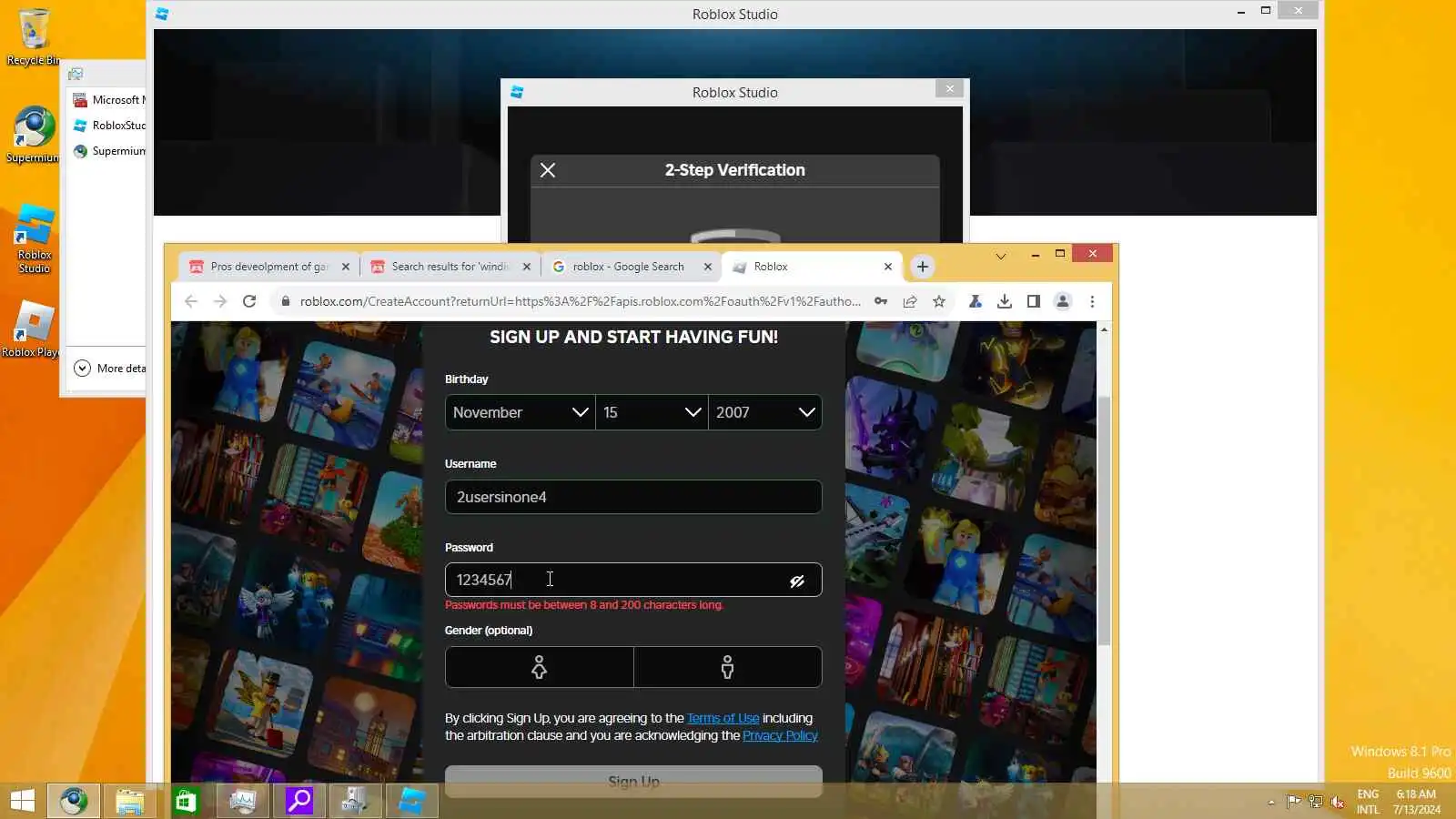This screenshot has height=819, width=1456.
Task: Go back using browser back arrow
Action: [190, 301]
